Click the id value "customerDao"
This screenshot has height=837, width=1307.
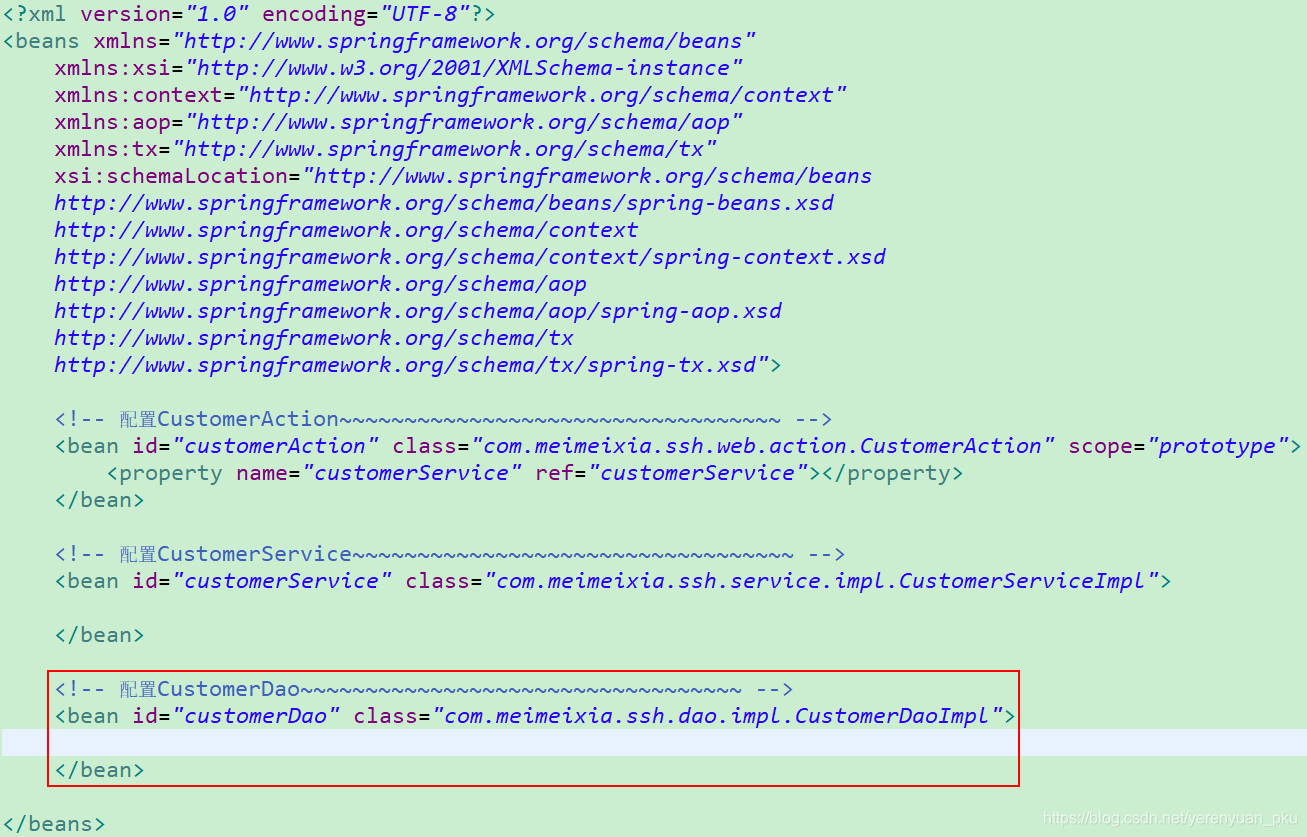pyautogui.click(x=256, y=716)
